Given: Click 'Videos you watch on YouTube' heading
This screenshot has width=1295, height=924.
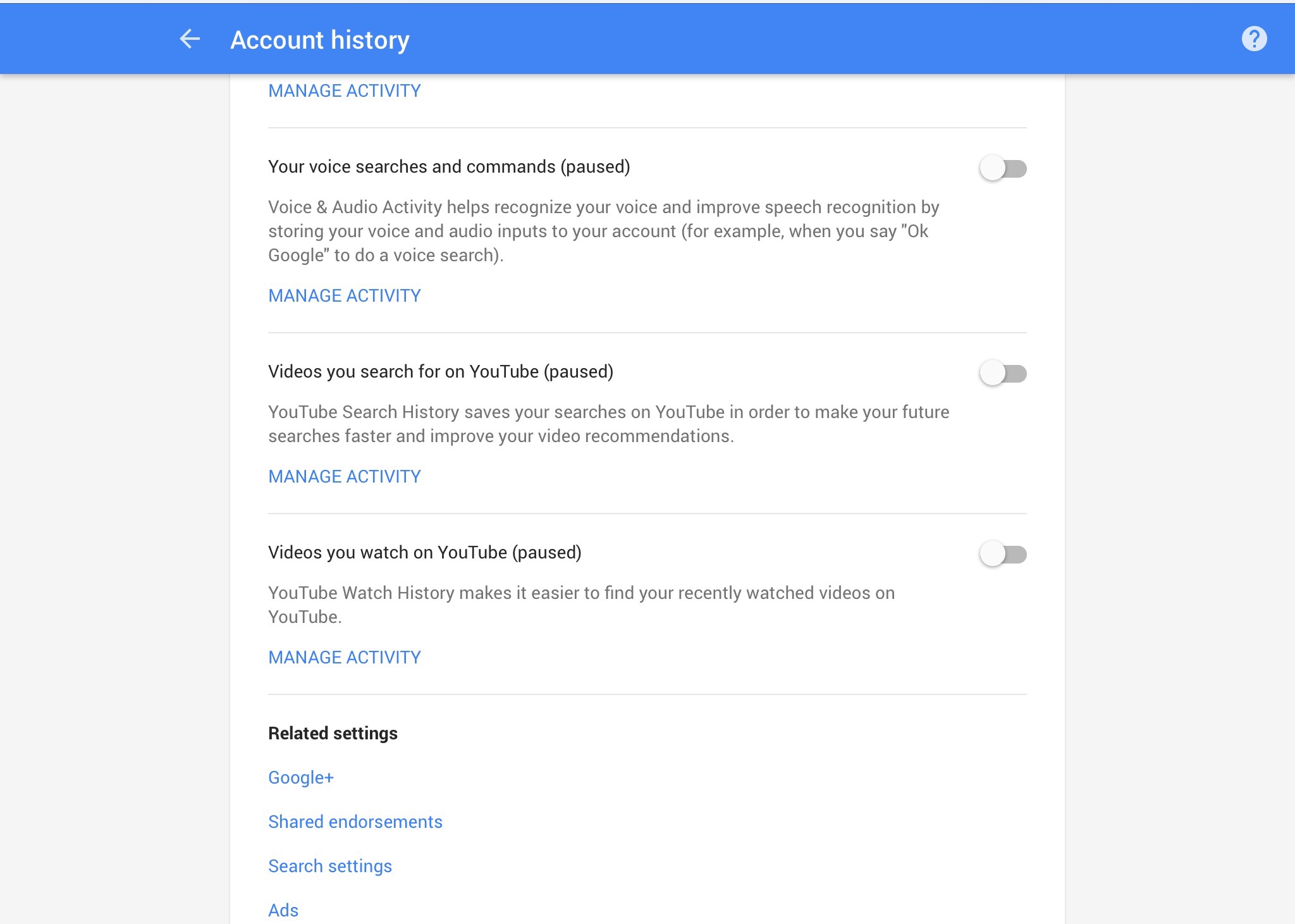Looking at the screenshot, I should pos(424,553).
